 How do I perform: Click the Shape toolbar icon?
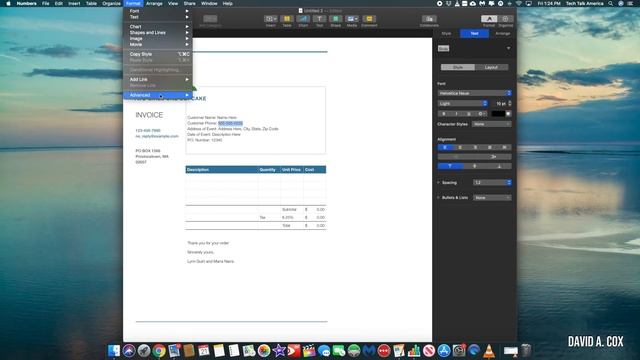[336, 19]
